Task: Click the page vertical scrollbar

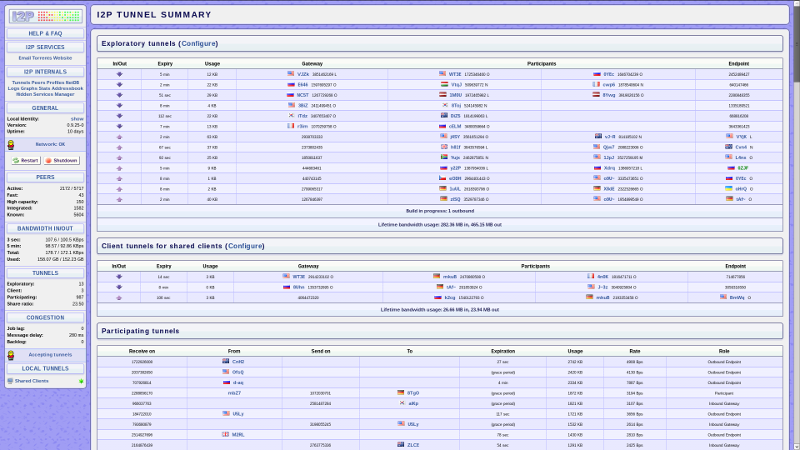Action: point(796,225)
